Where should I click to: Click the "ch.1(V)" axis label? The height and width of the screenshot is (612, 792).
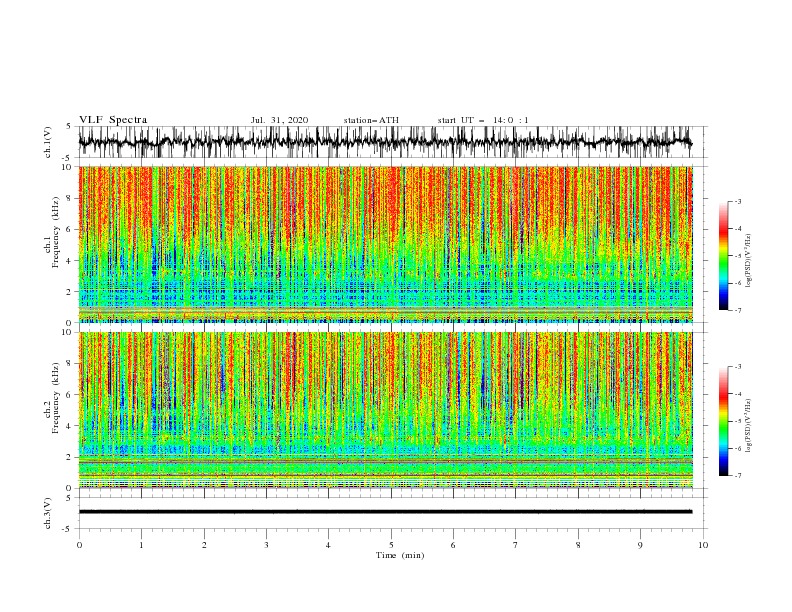tap(48, 142)
